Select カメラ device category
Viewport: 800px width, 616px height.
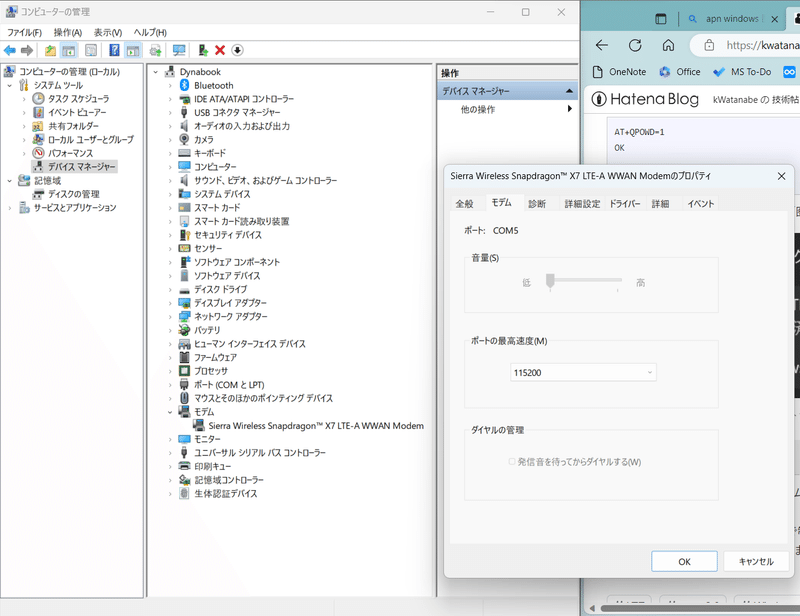click(x=204, y=139)
